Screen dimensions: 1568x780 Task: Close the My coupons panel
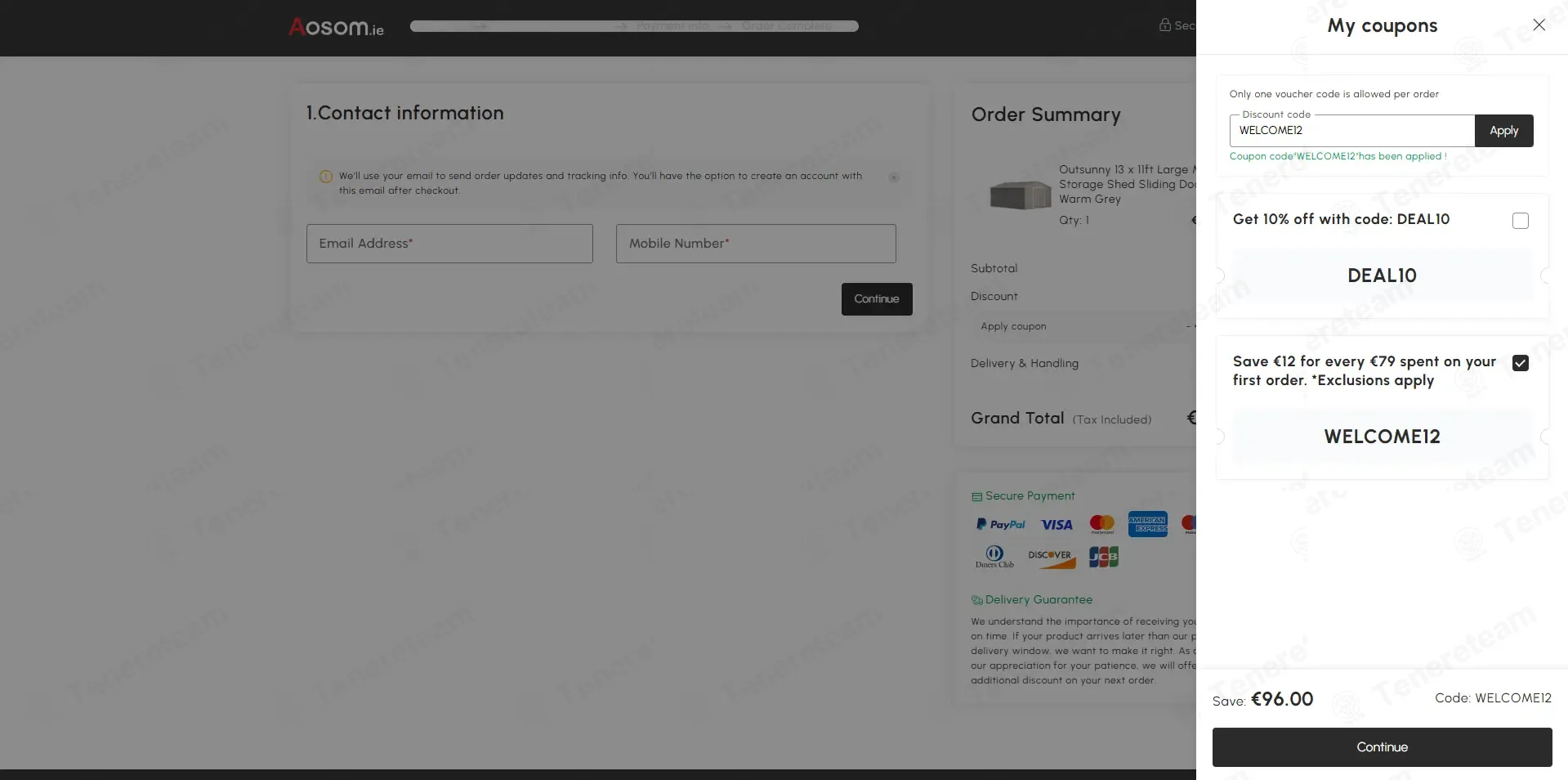[x=1539, y=25]
